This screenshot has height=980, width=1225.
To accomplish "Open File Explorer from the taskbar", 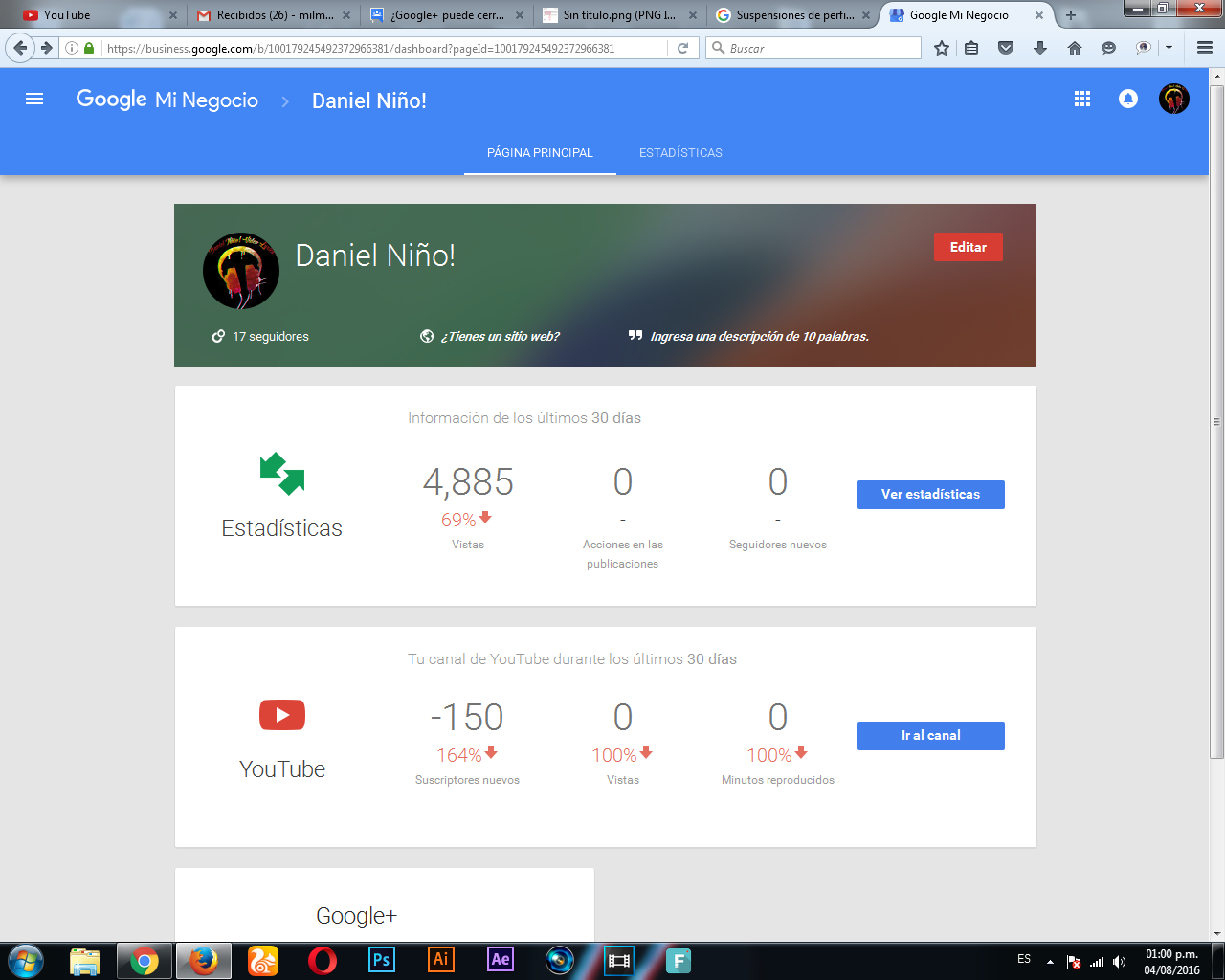I will (85, 961).
